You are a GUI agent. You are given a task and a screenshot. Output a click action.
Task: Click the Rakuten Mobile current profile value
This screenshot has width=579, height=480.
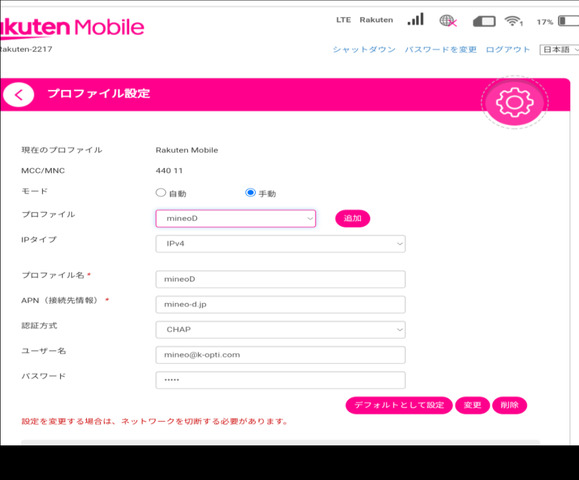pyautogui.click(x=187, y=150)
